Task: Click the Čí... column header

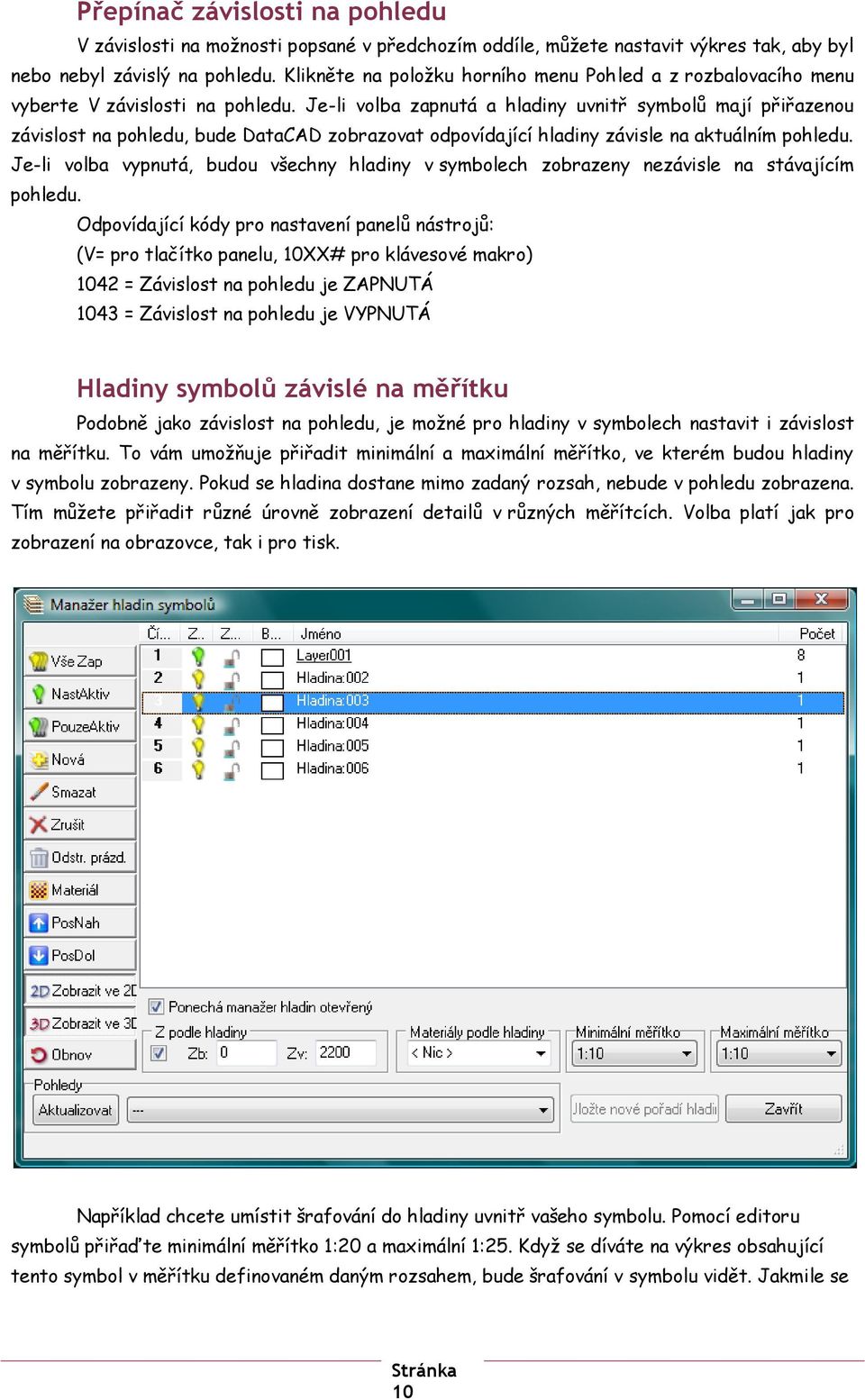Action: point(159,633)
